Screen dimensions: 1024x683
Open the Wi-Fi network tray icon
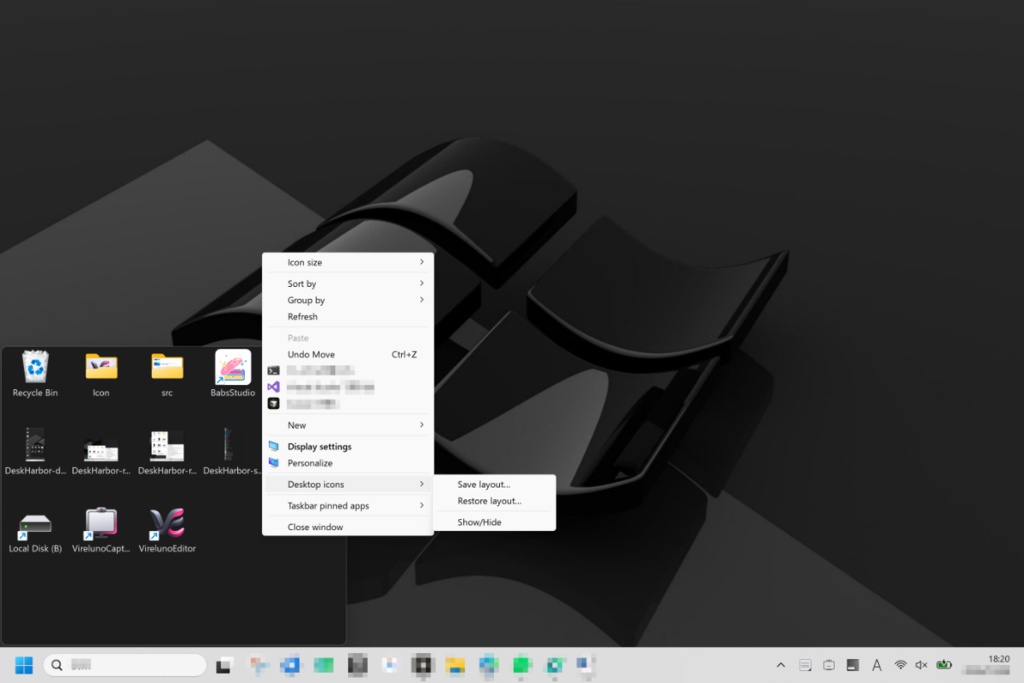pyautogui.click(x=901, y=665)
